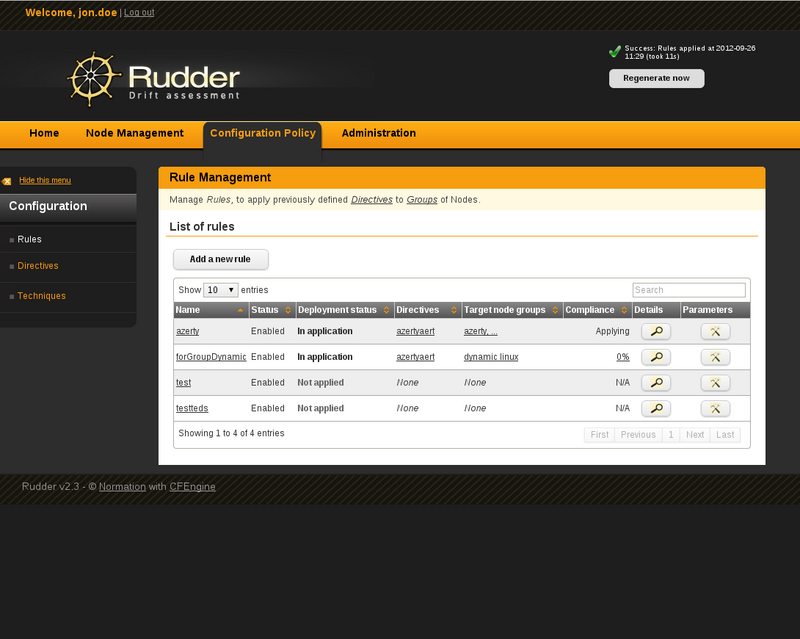Image resolution: width=800 pixels, height=639 pixels.
Task: Open details magnifier for testteds rule
Action: pyautogui.click(x=656, y=408)
